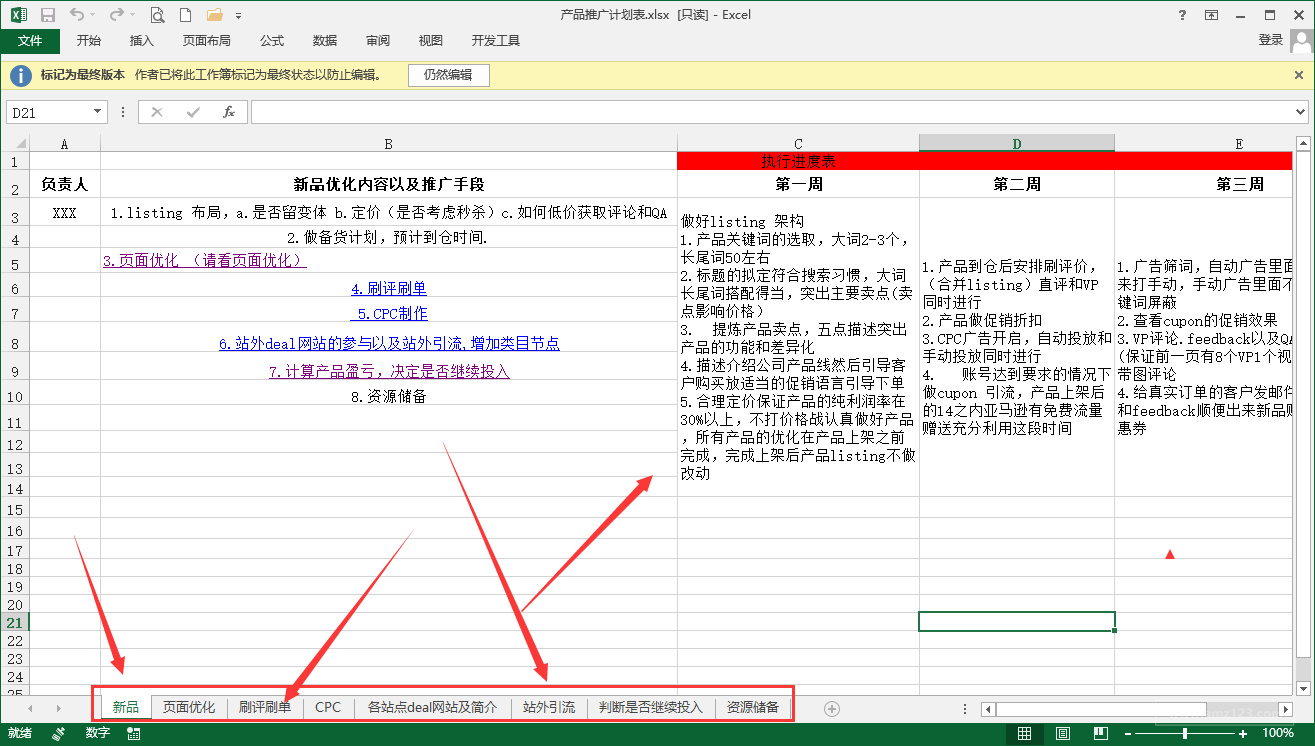Screen dimensions: 1315x746
Task: Switch to Normal view in status bar
Action: click(x=1025, y=734)
